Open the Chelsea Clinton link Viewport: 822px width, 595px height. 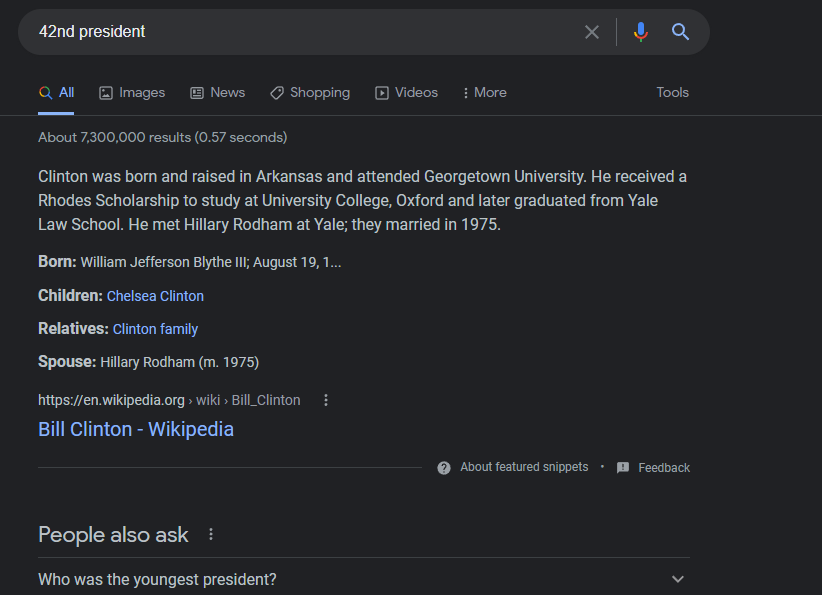tap(155, 296)
